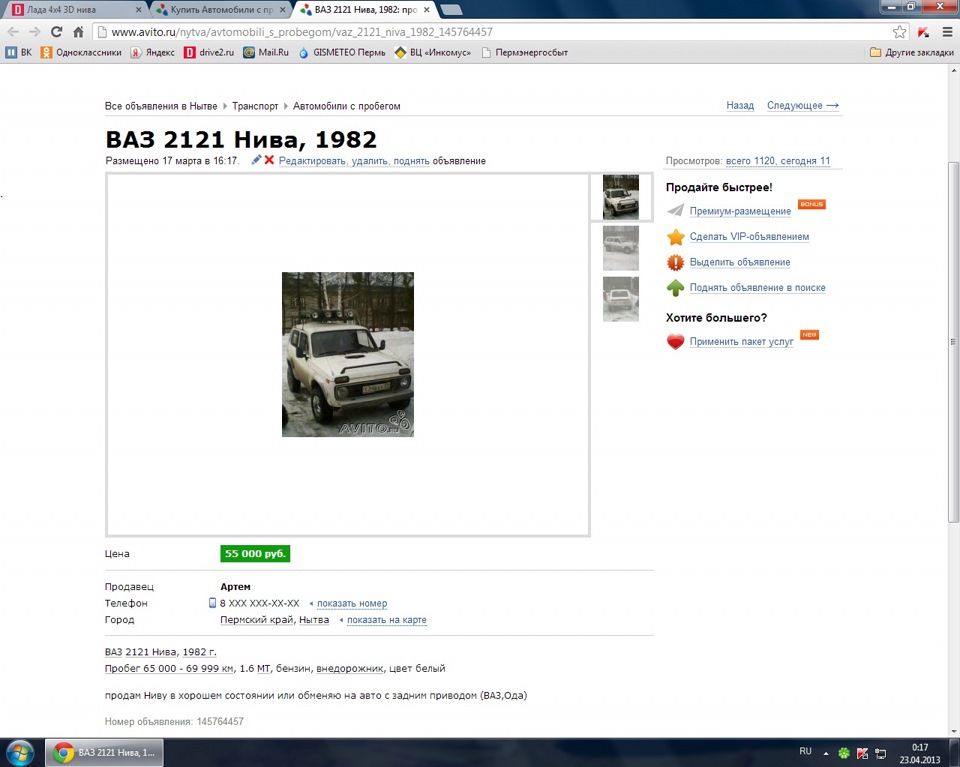Click Пробег 65 000 - 69 999 км link
Viewport: 960px width, 767px height.
pos(169,668)
